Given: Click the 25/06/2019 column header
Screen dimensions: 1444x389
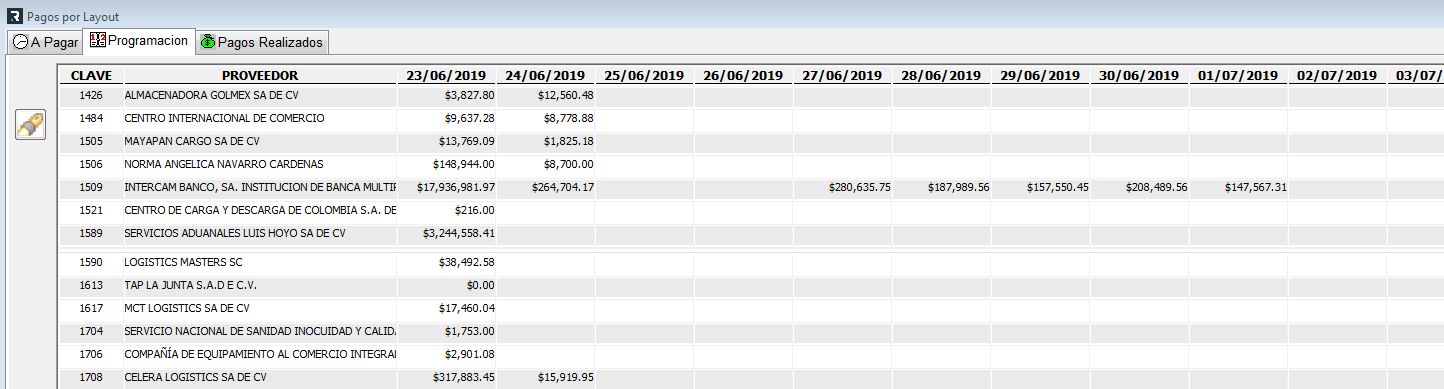Looking at the screenshot, I should coord(645,76).
